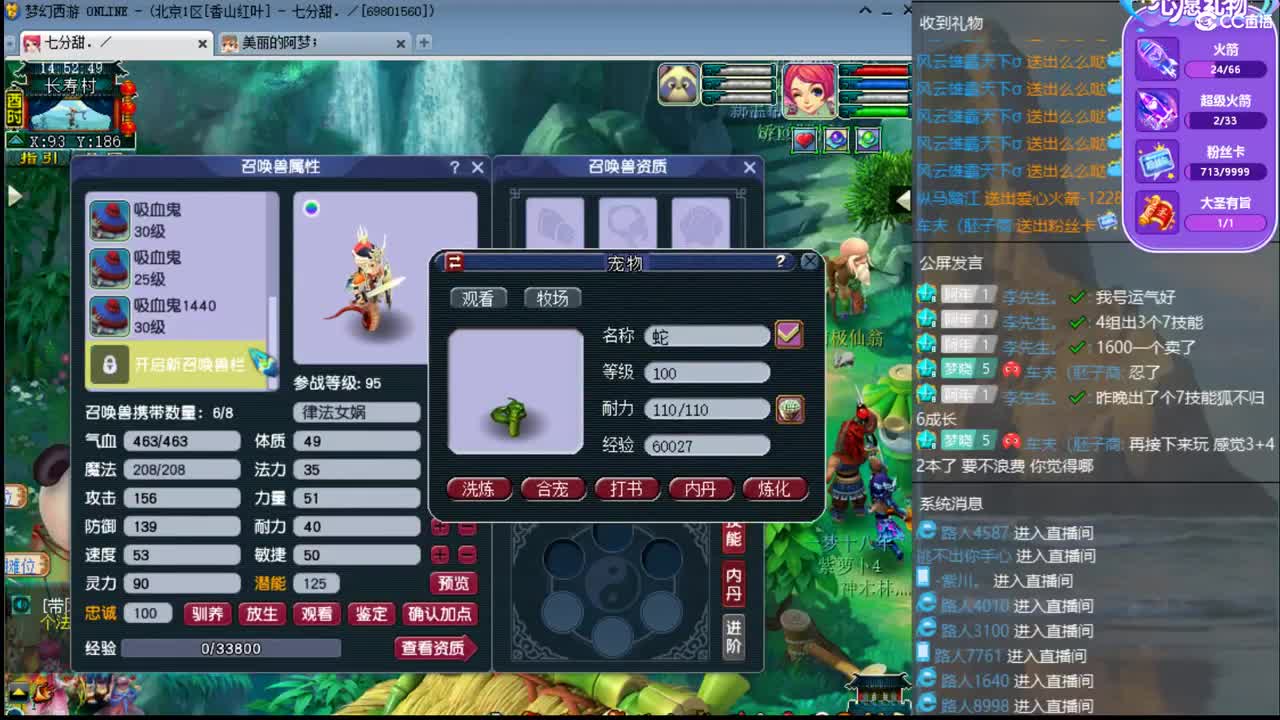Image resolution: width=1280 pixels, height=720 pixels.
Task: Select the green snake pet thumbnail
Action: (x=515, y=391)
